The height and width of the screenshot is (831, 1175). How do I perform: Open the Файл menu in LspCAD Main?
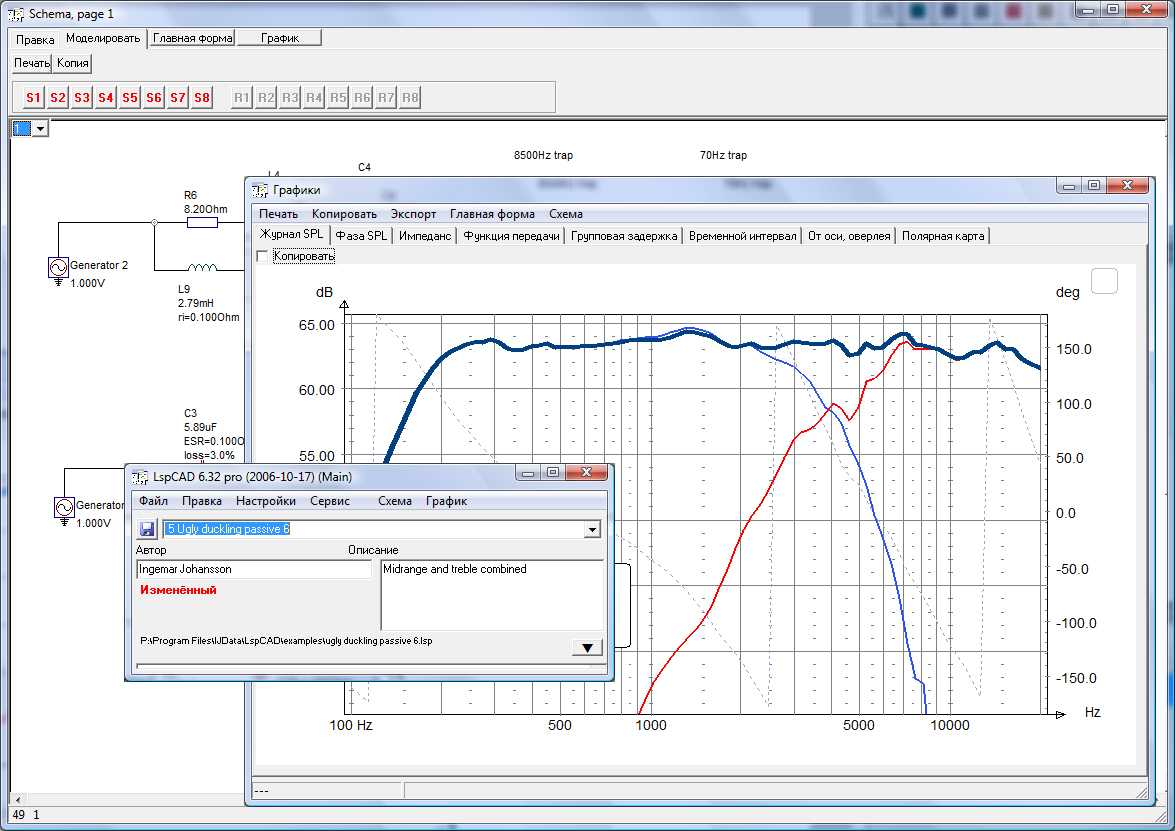click(x=154, y=501)
